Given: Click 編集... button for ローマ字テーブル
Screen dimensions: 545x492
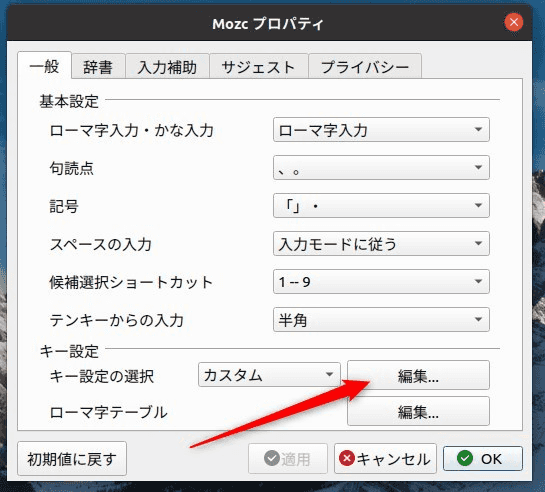Looking at the screenshot, I should coord(418,411).
